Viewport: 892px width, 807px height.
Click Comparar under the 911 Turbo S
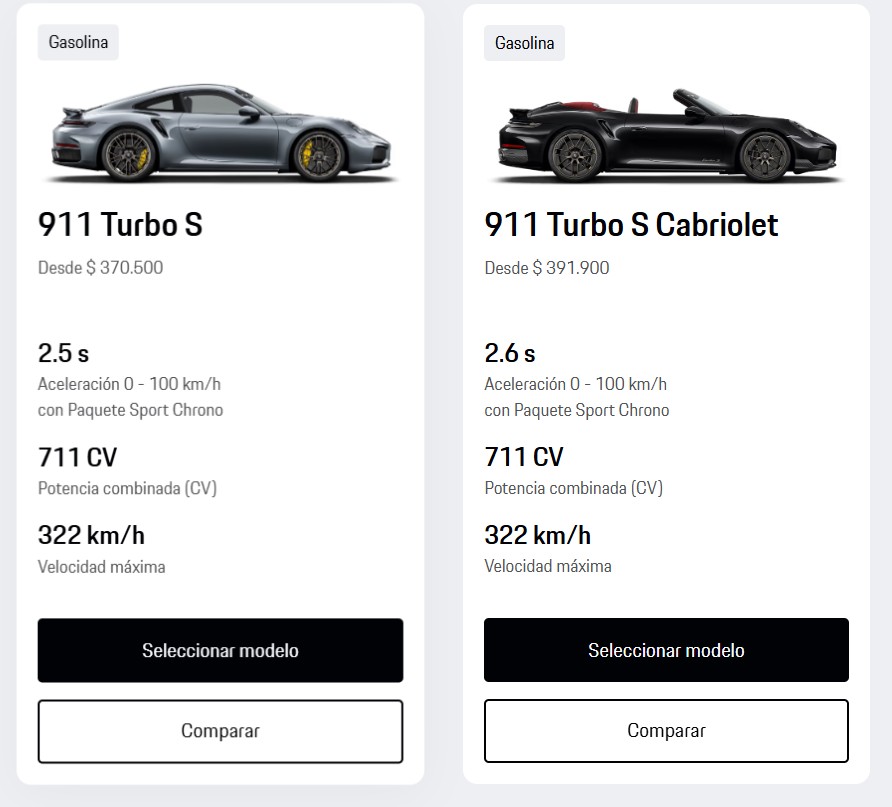pos(220,731)
